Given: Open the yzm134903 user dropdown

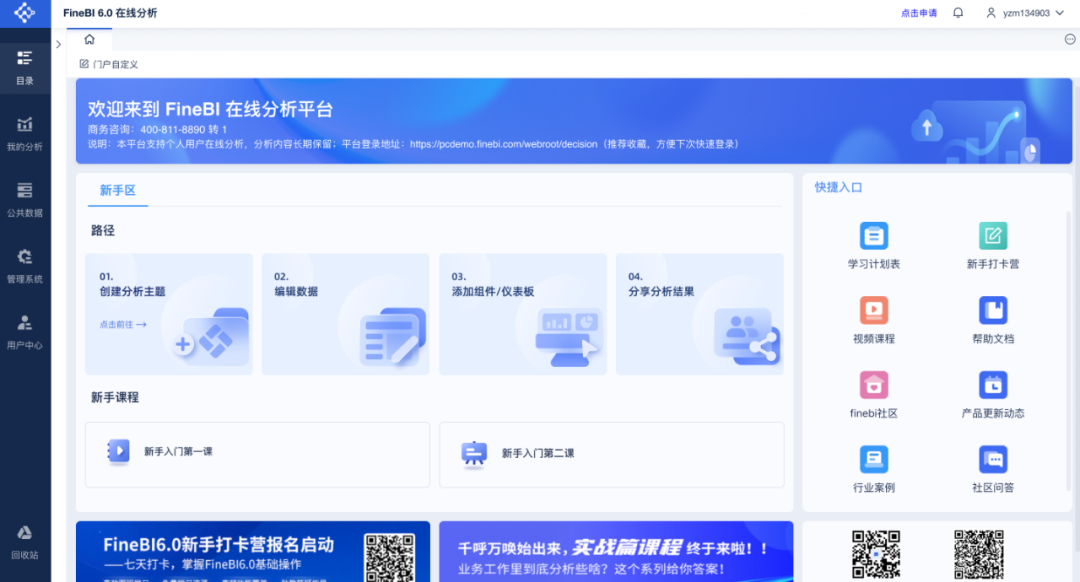Looking at the screenshot, I should coord(1026,13).
